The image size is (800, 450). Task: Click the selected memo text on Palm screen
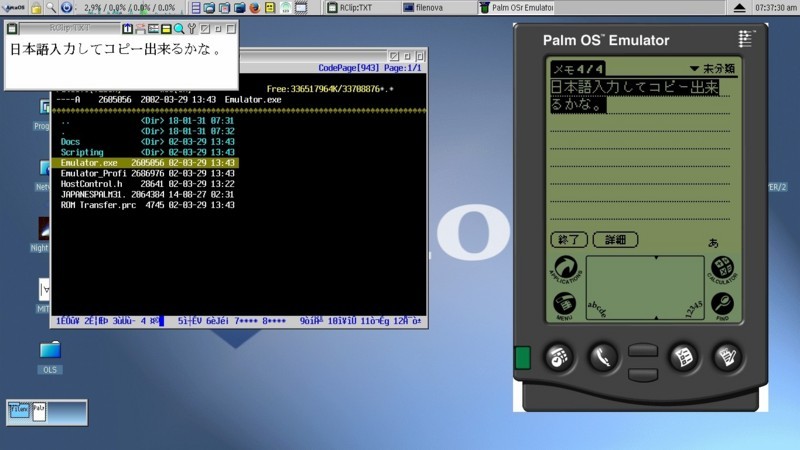635,95
